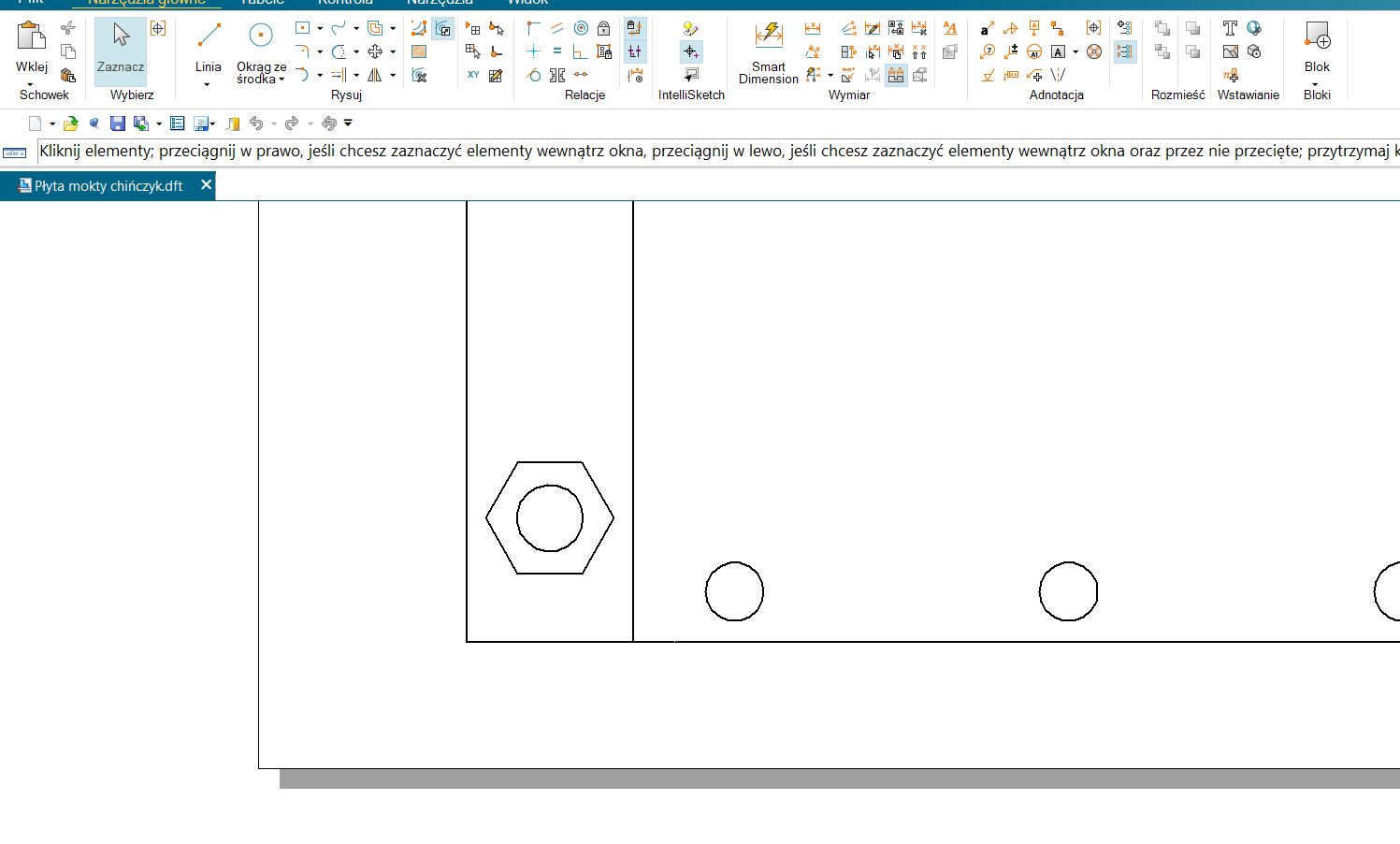Screen dimensions: 1400x844
Task: Choose the rectangle drawing tool
Action: (302, 28)
